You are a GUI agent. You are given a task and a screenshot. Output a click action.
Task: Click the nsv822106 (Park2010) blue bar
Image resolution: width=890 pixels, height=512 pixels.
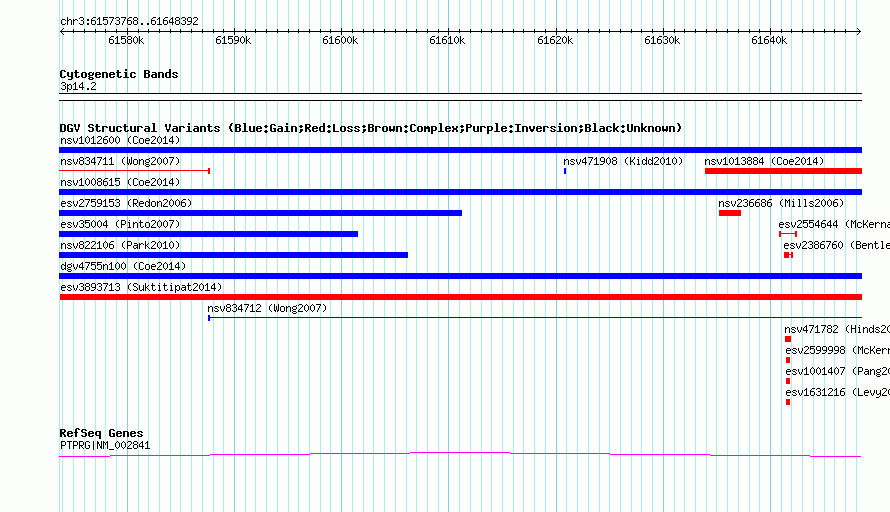tap(233, 255)
